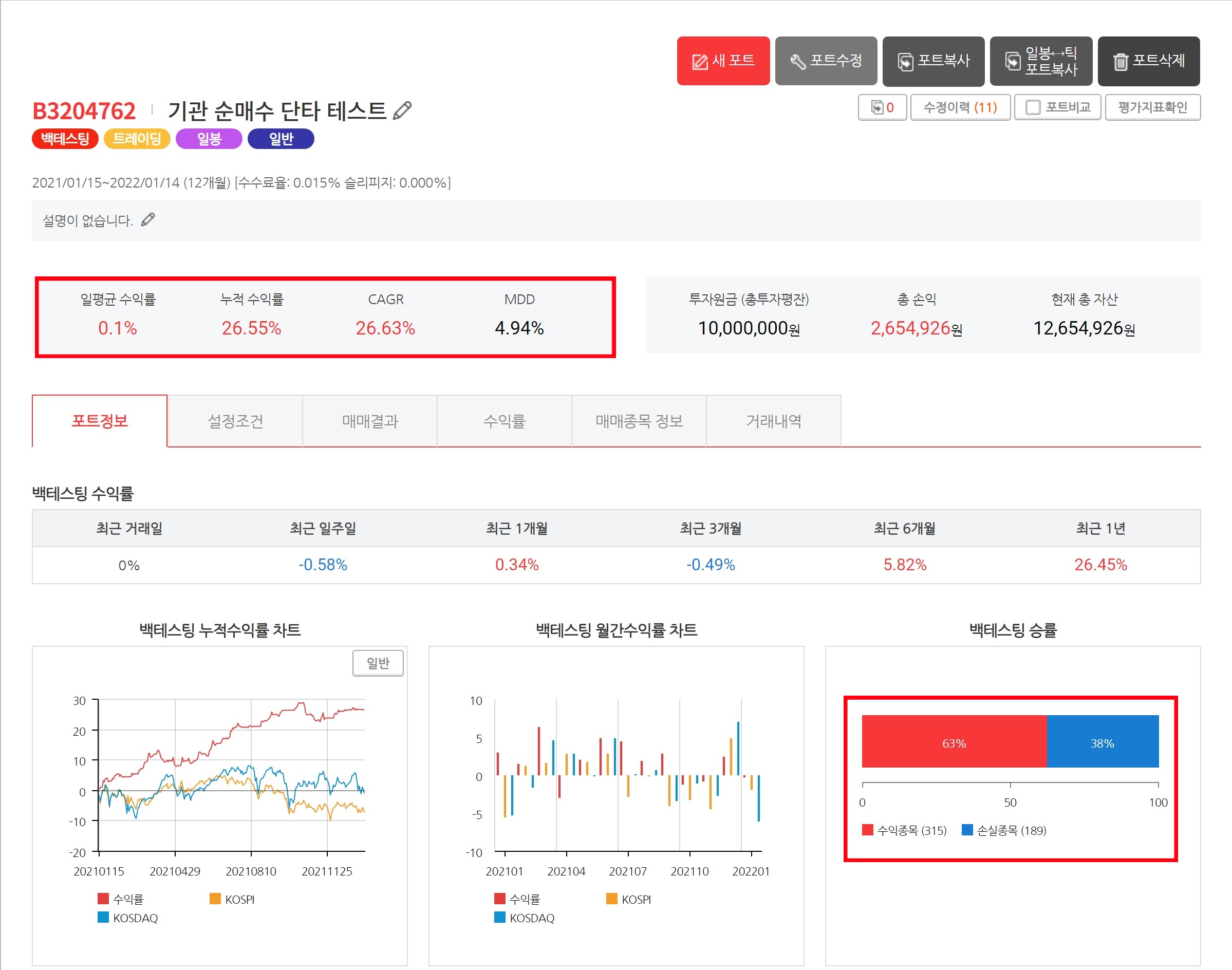The height and width of the screenshot is (970, 1232).
Task: Click the 백테스팅 승률 title
Action: (x=1013, y=629)
